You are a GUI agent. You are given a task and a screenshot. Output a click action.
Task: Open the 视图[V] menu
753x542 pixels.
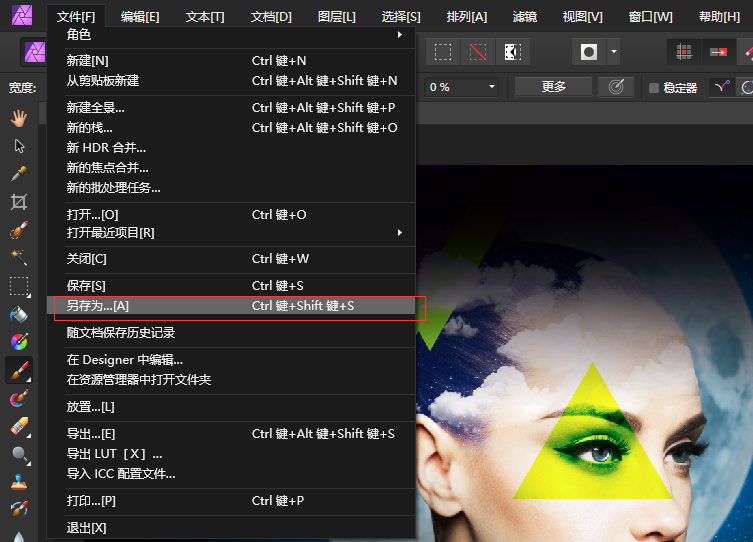coord(583,17)
